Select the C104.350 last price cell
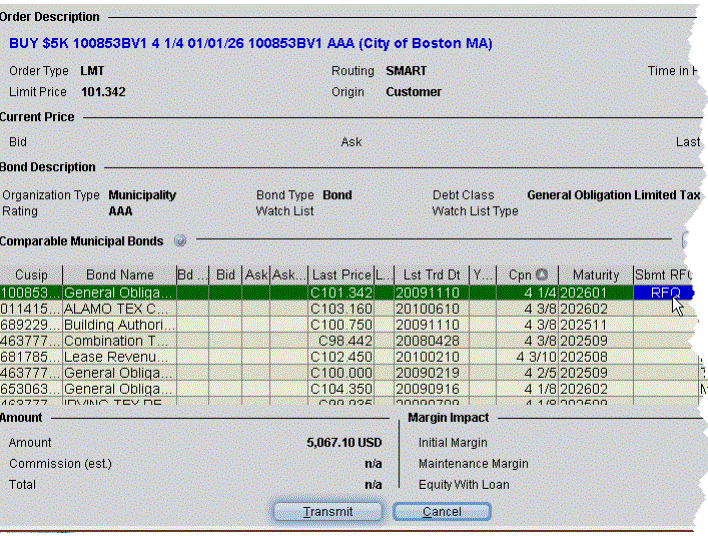Screen dimensions: 708x536 pyautogui.click(x=340, y=389)
